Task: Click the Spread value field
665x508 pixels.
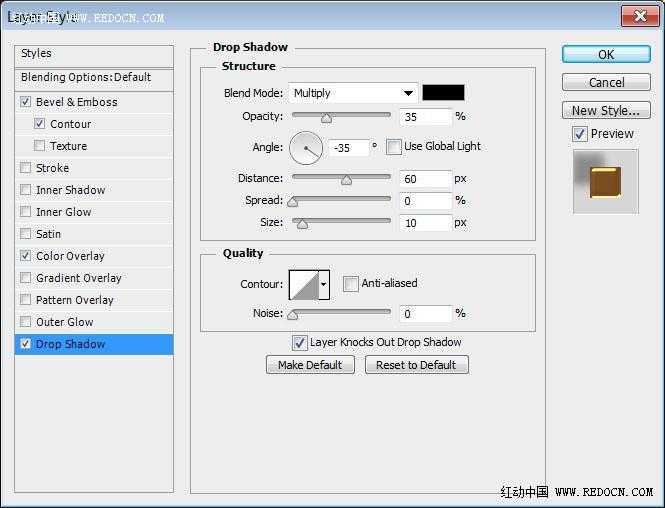Action: 426,201
